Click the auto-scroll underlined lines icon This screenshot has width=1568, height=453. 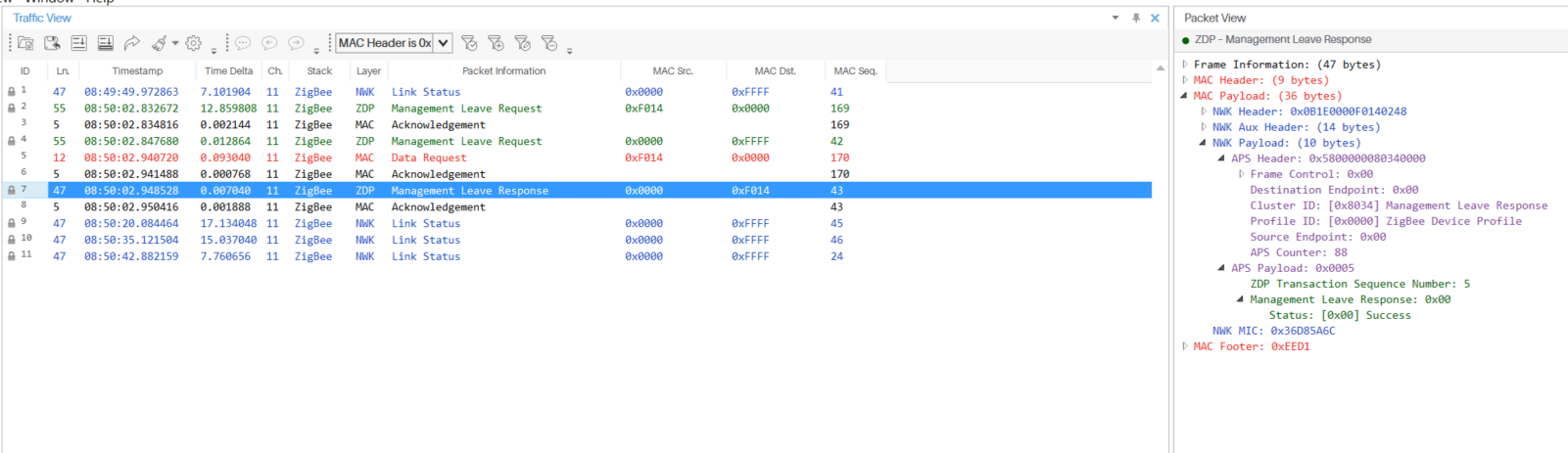(x=106, y=43)
